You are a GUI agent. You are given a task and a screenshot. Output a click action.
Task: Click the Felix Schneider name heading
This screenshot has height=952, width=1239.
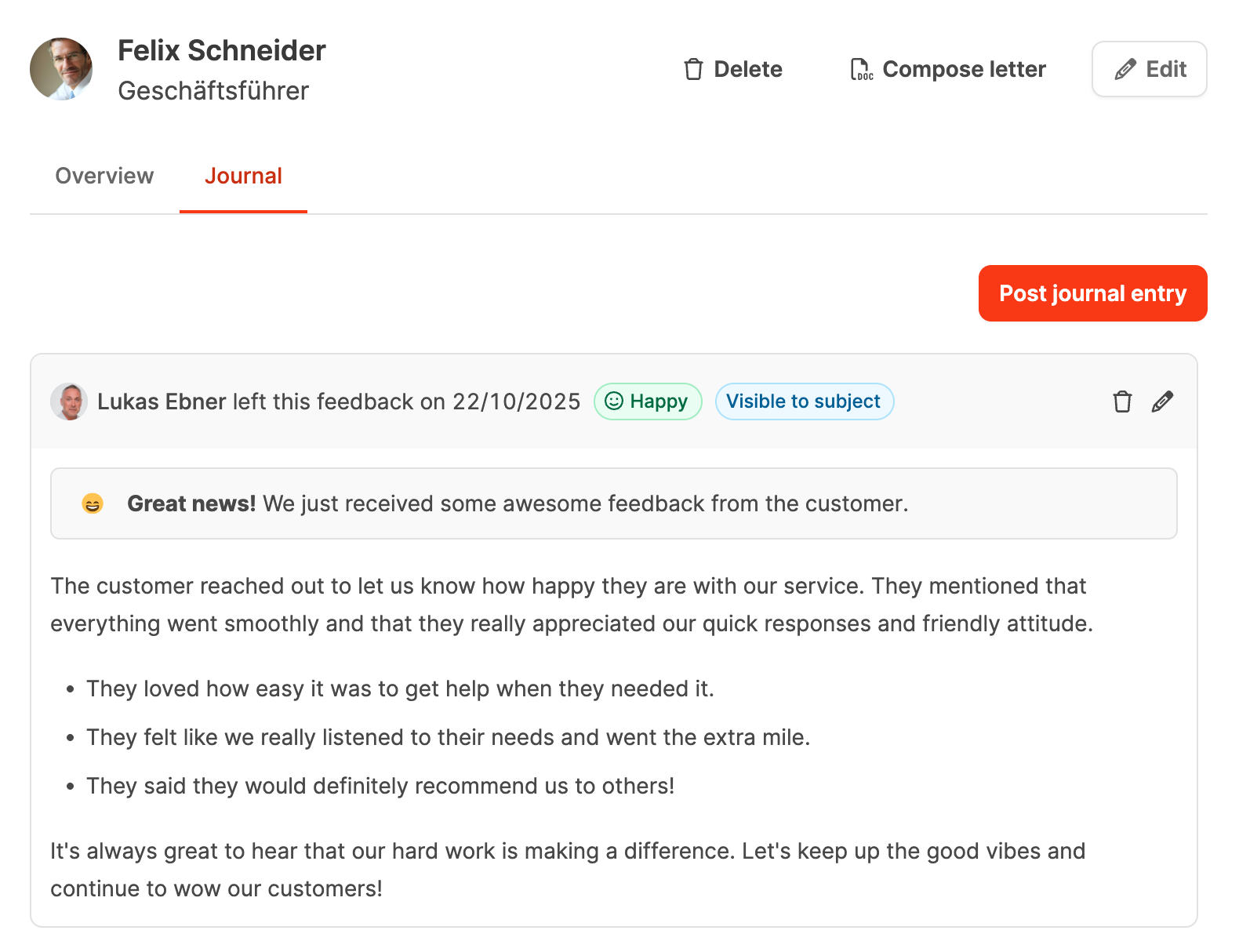pyautogui.click(x=222, y=50)
